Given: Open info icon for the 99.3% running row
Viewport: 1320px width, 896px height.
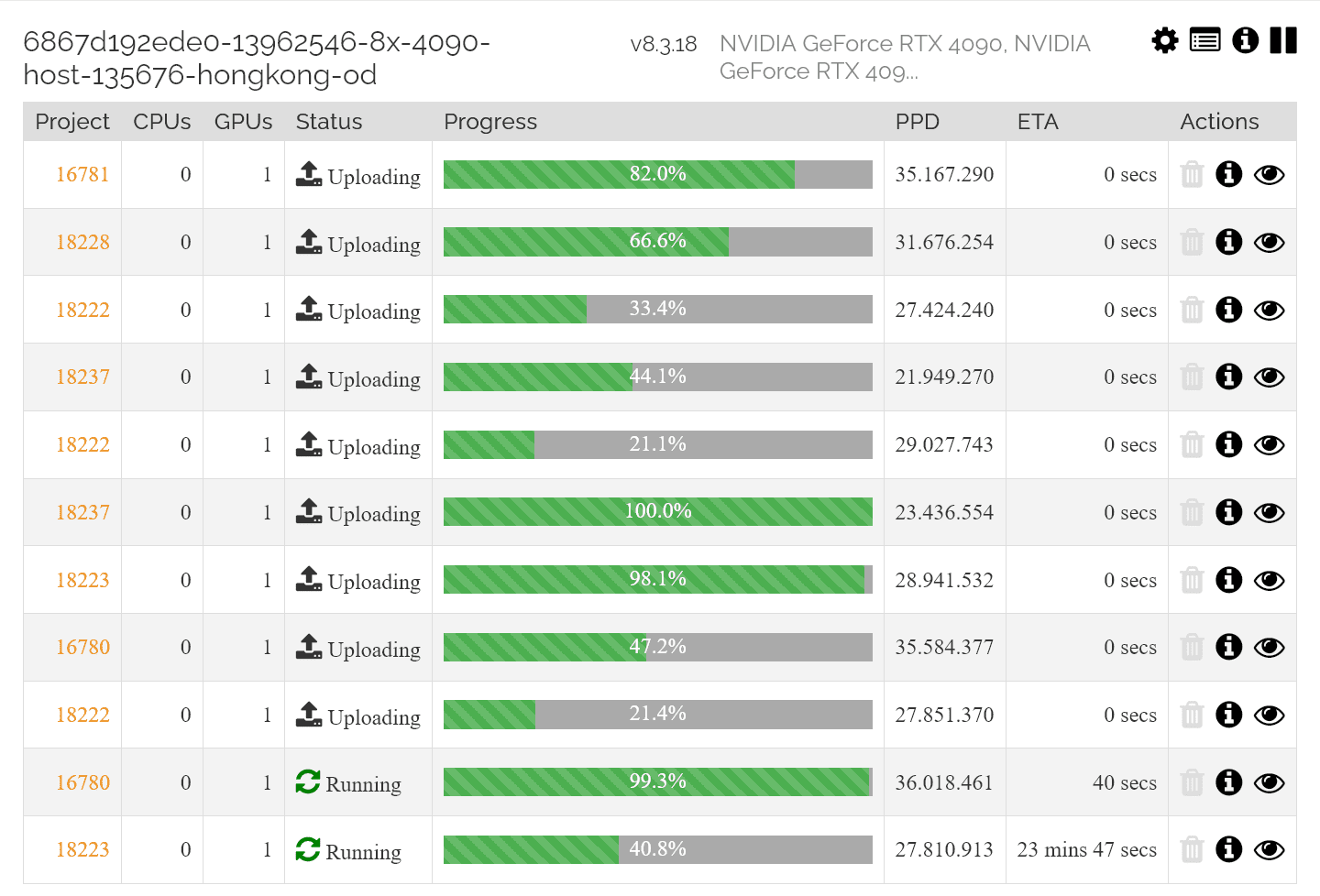Looking at the screenshot, I should coord(1228,782).
